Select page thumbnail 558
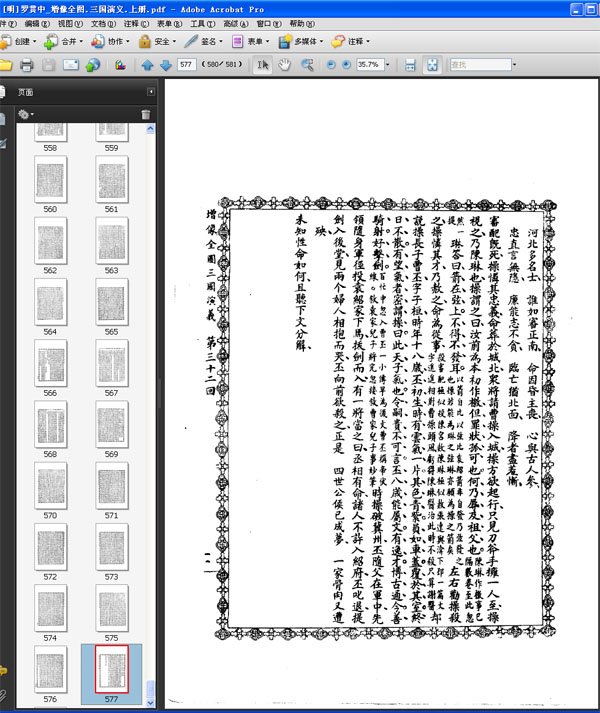 tap(50, 132)
